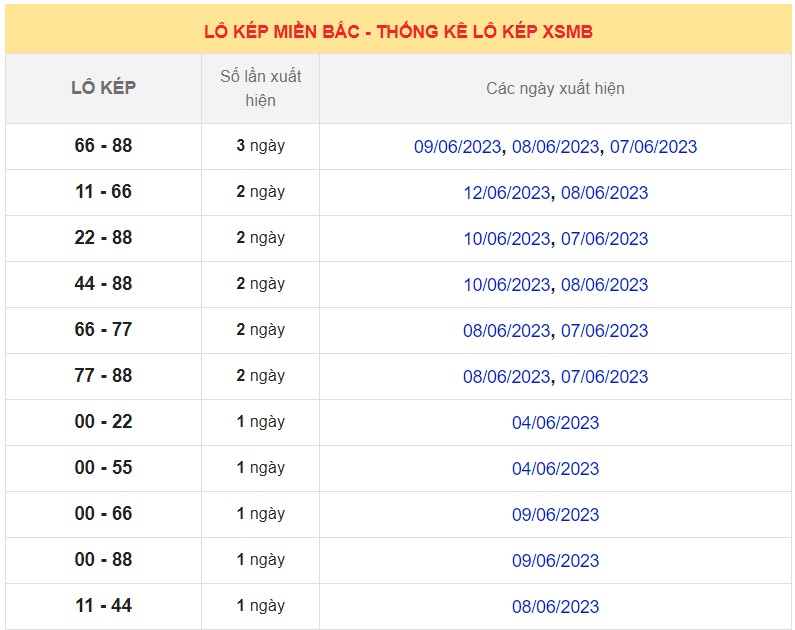Click the Số lần xuất hiện column header

260,88
